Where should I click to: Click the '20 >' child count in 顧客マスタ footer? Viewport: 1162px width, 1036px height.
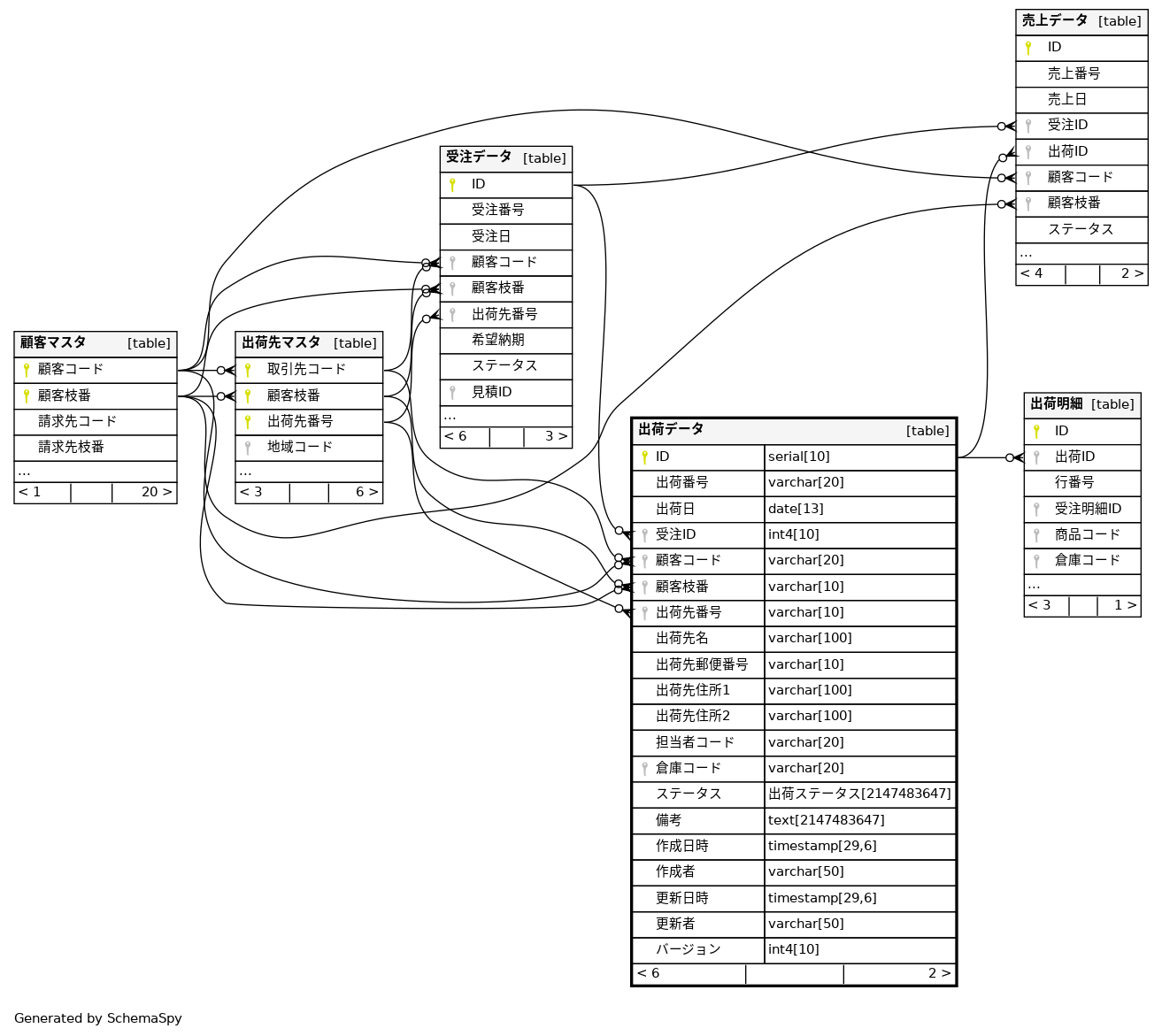[x=156, y=493]
